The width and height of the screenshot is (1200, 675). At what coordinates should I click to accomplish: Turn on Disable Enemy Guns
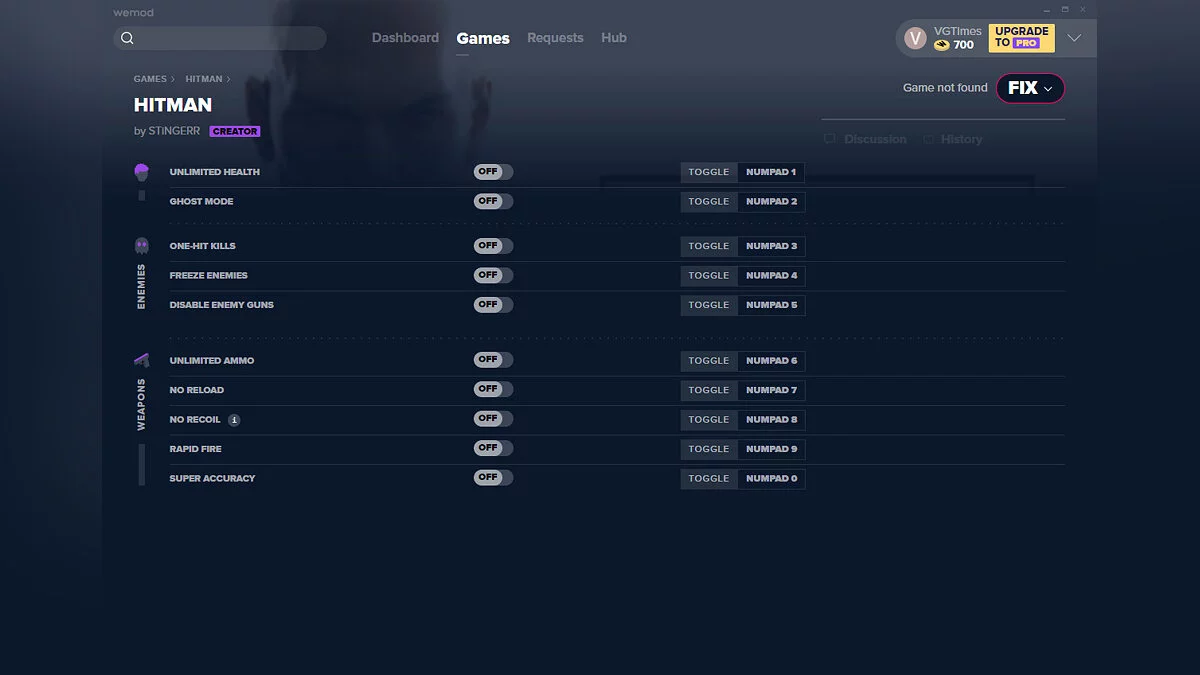pyautogui.click(x=493, y=304)
